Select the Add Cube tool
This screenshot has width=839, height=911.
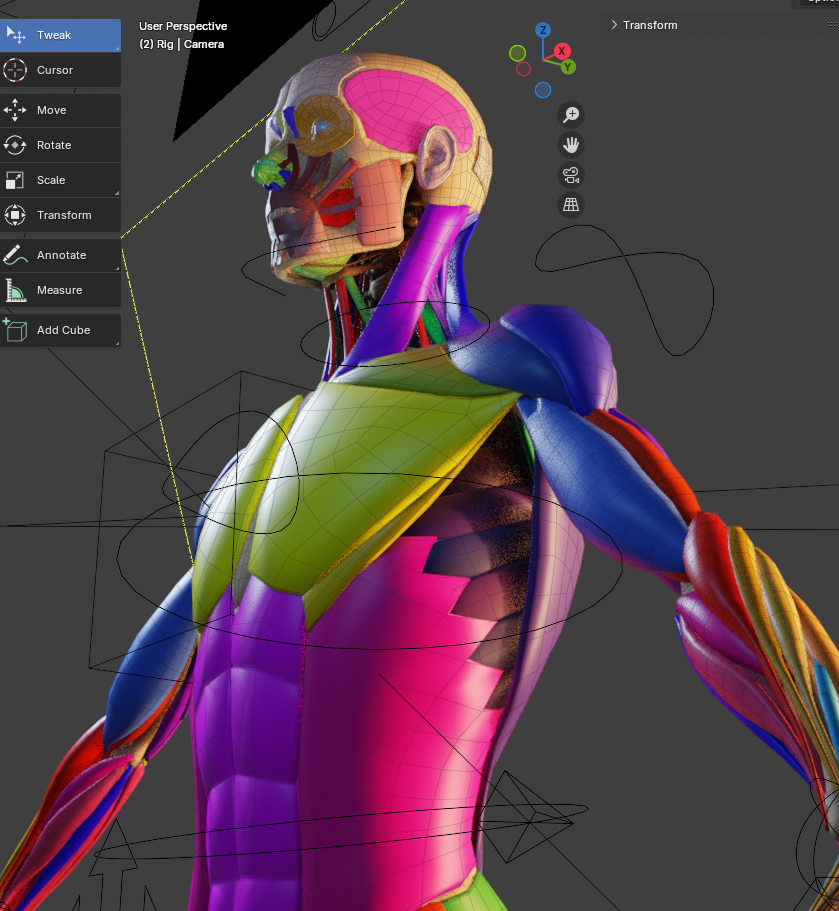[x=60, y=330]
